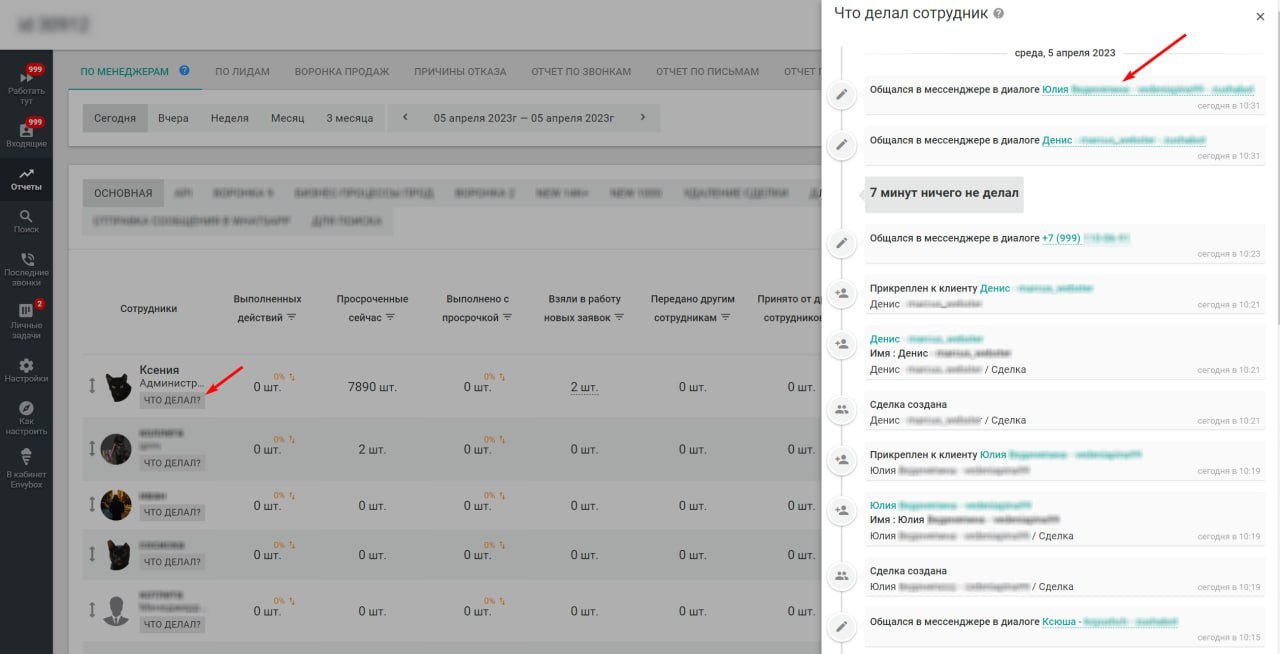Switch to Причины отказа tab
1280x654 pixels.
click(x=460, y=72)
